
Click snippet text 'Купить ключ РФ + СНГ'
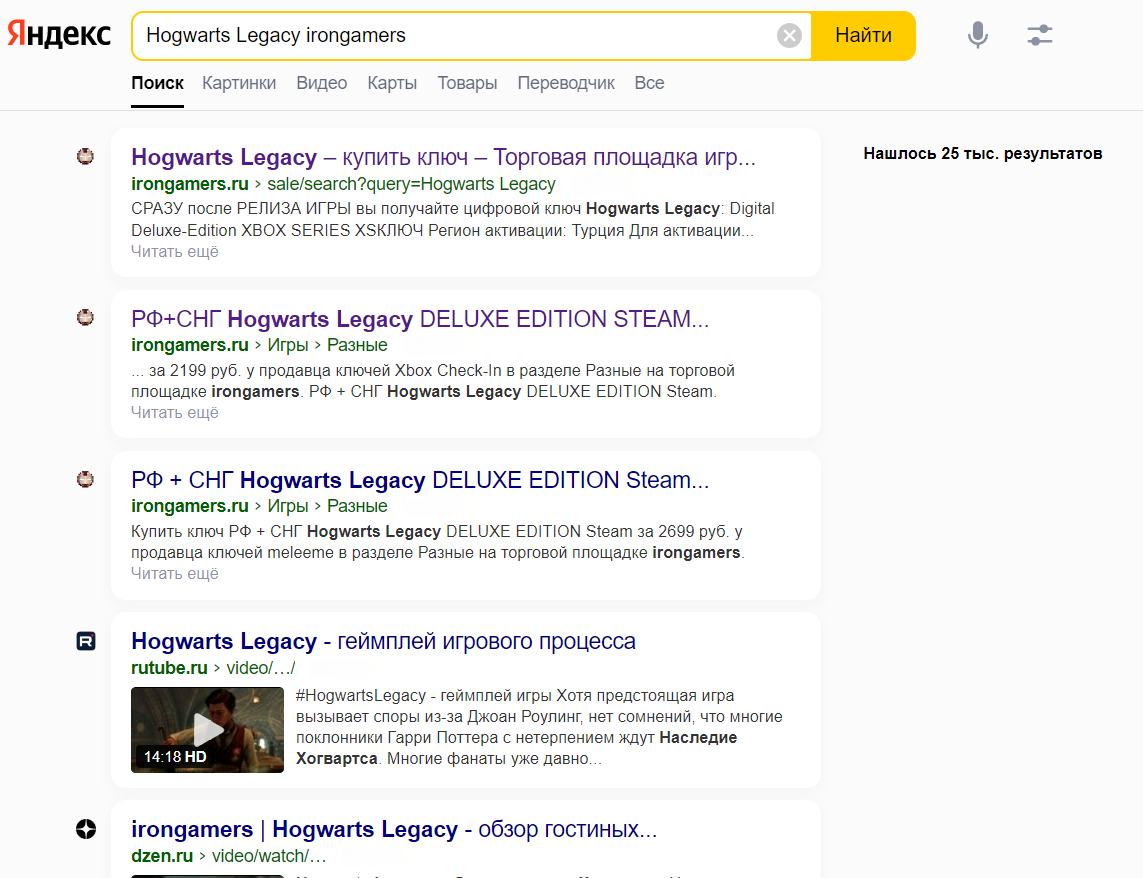click(x=217, y=532)
